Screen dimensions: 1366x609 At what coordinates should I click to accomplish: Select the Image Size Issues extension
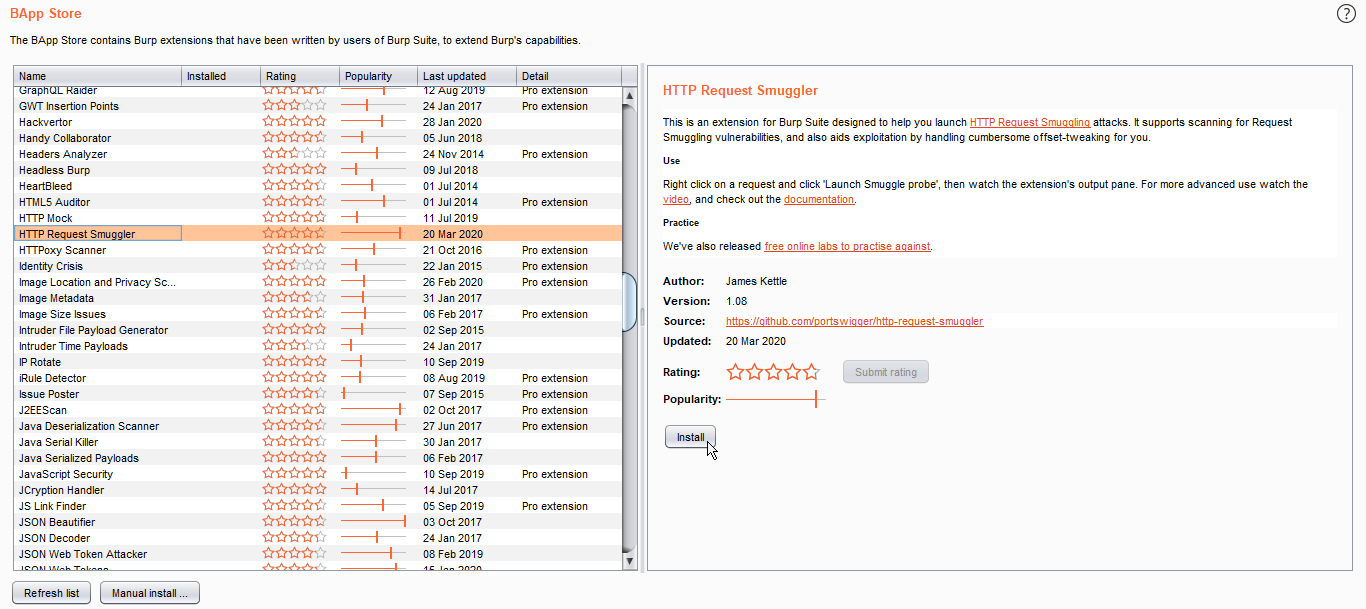(x=318, y=314)
